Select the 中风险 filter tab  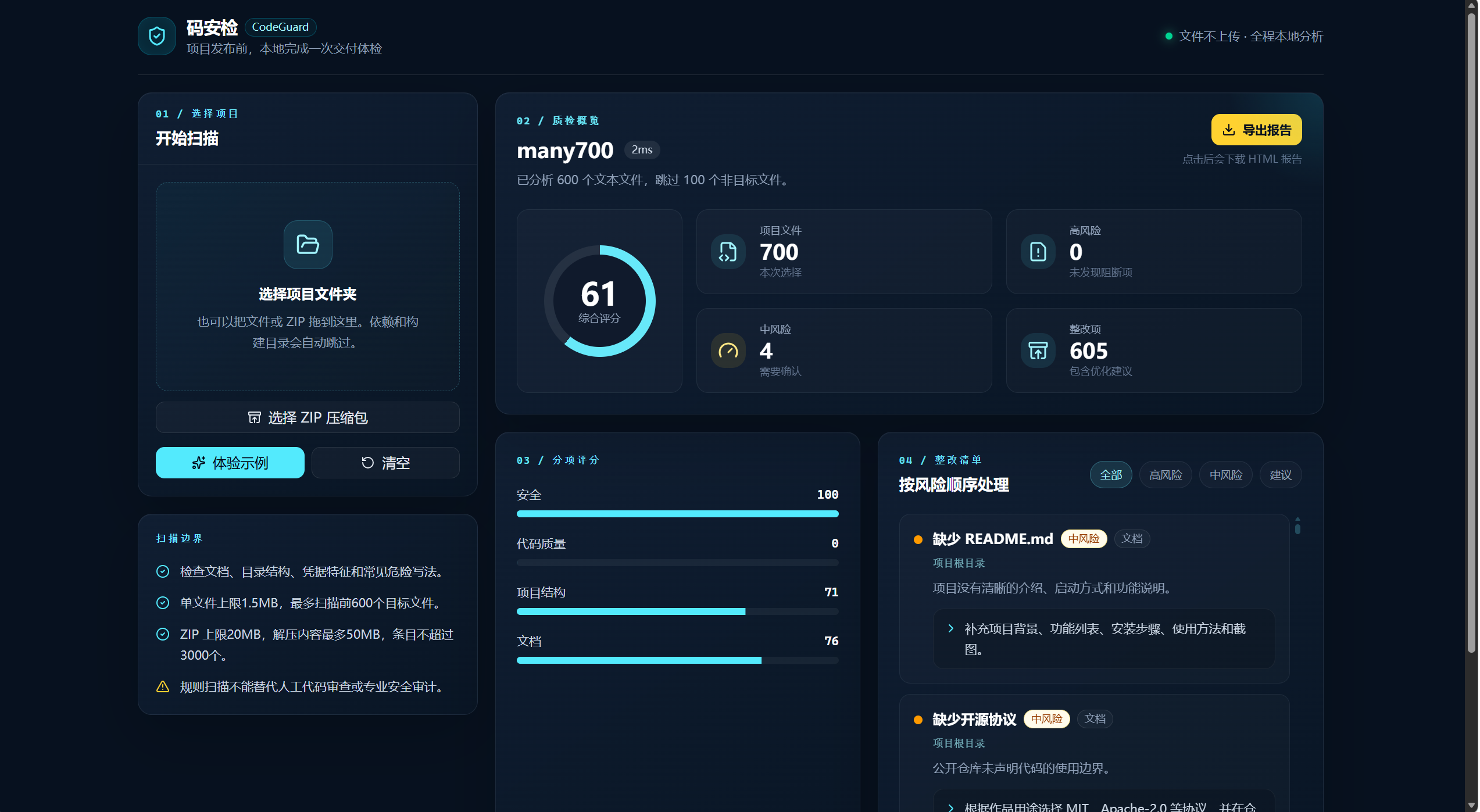(1225, 475)
